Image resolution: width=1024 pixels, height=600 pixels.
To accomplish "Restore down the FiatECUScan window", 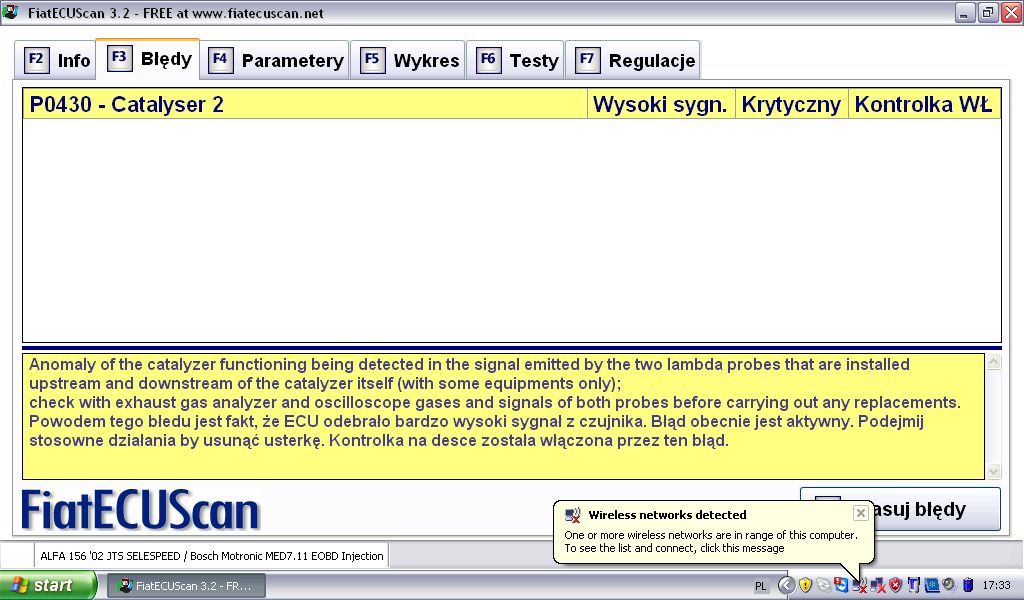I will pos(988,12).
